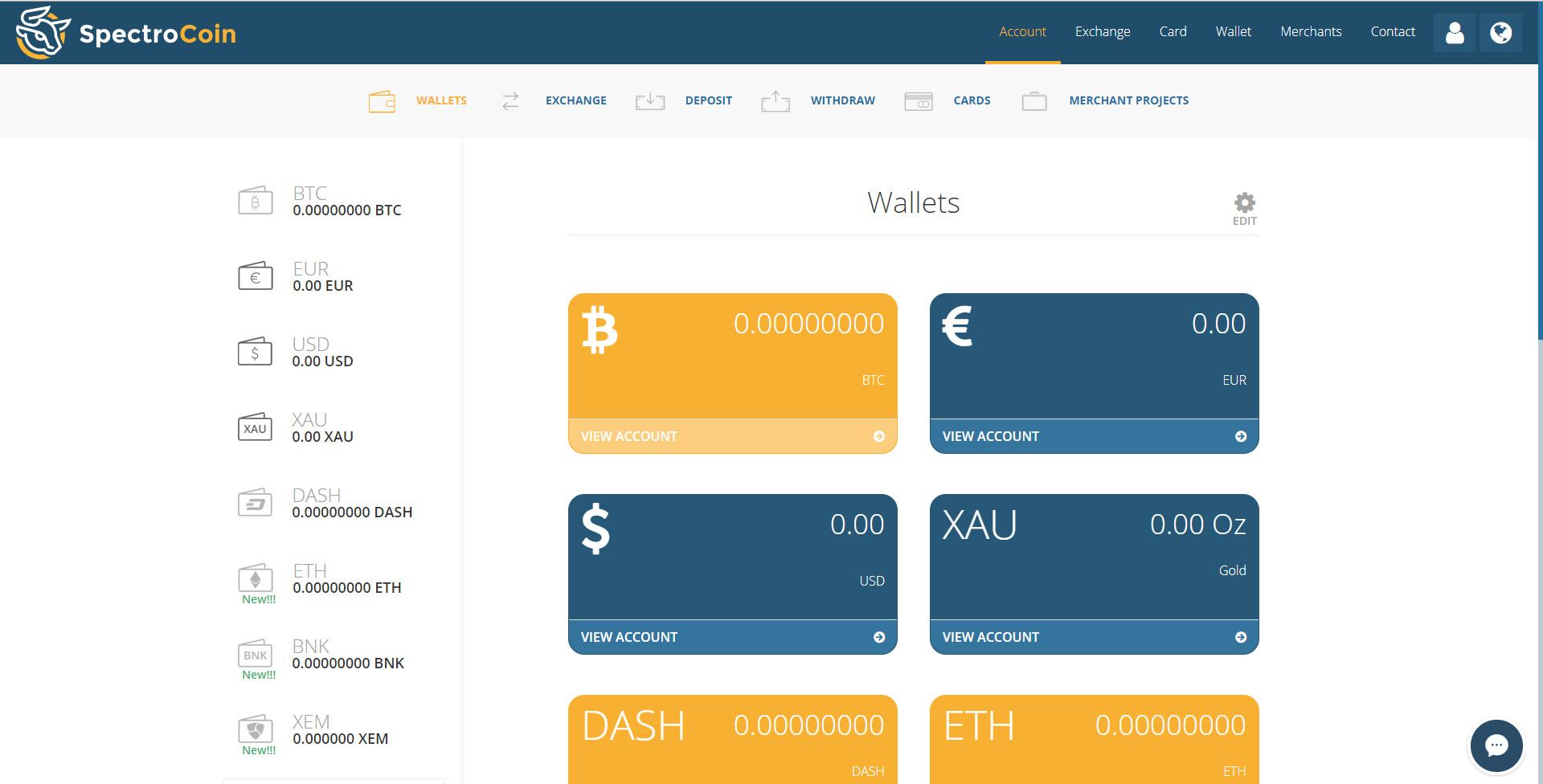This screenshot has width=1543, height=784.
Task: Select the USD wallet icon in sidebar
Action: (256, 352)
